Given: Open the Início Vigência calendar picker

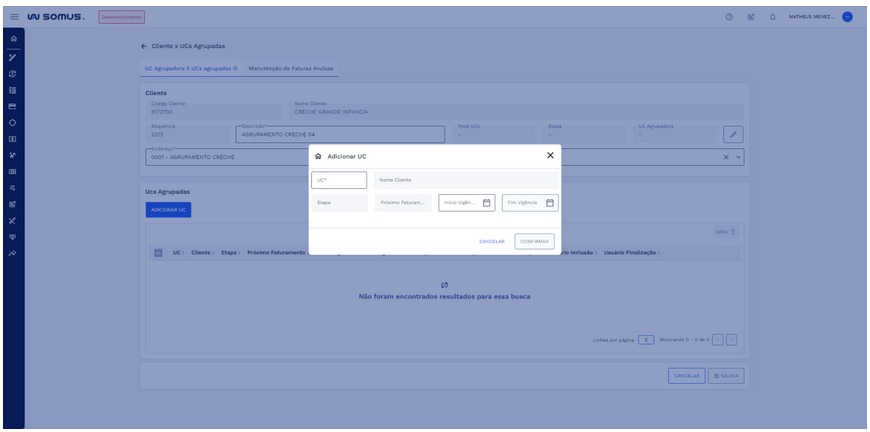Looking at the screenshot, I should pyautogui.click(x=486, y=202).
